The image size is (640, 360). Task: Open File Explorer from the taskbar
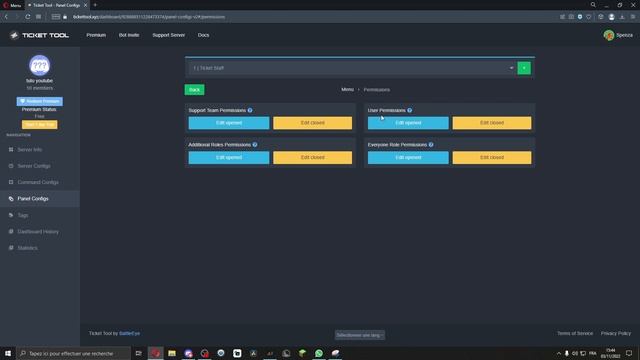pos(172,353)
